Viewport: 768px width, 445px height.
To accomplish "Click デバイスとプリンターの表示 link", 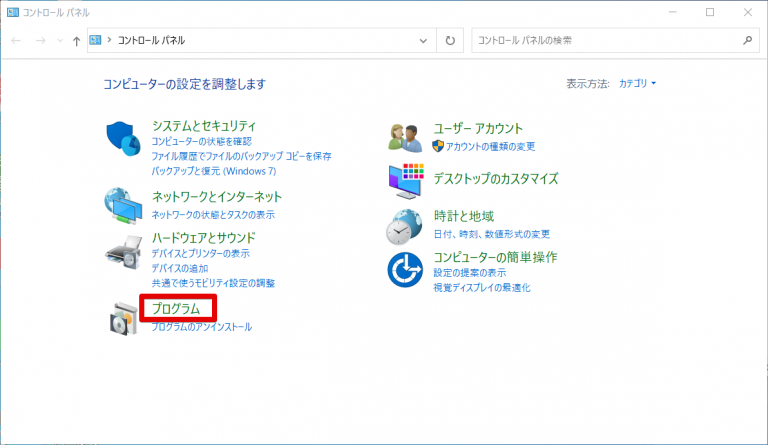I will pyautogui.click(x=200, y=253).
